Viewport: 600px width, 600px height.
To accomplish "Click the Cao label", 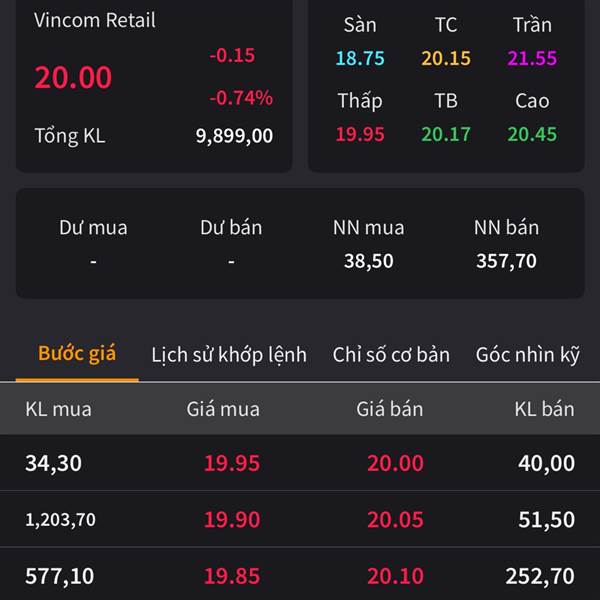I will coord(532,101).
